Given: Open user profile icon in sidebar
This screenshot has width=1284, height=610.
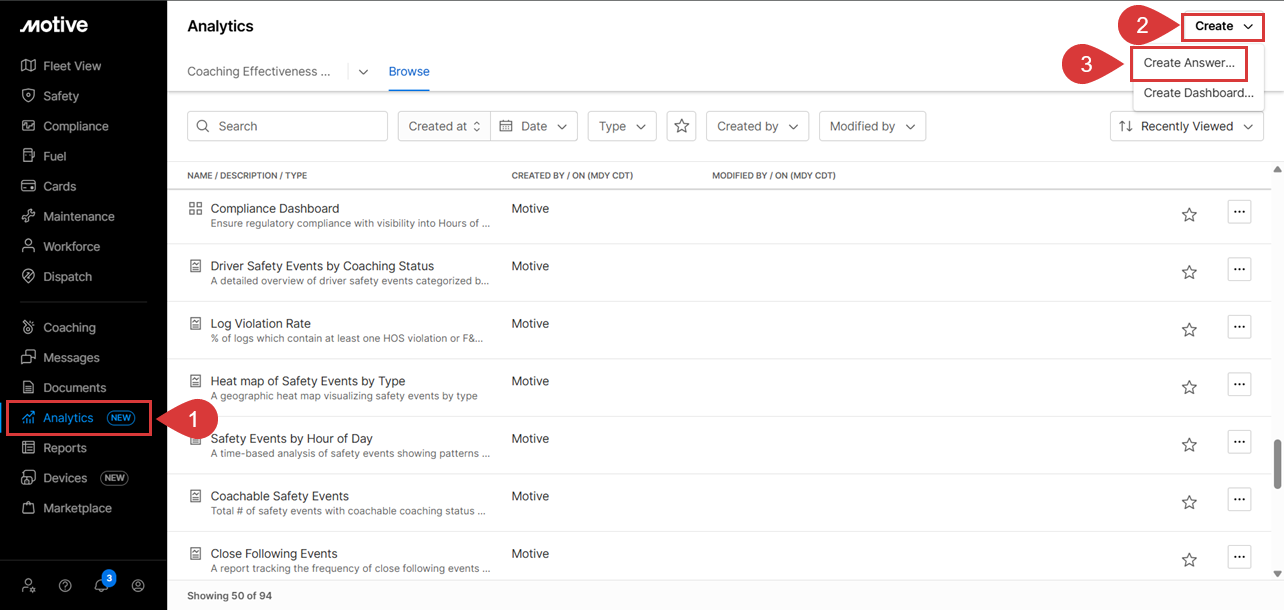Looking at the screenshot, I should point(138,586).
